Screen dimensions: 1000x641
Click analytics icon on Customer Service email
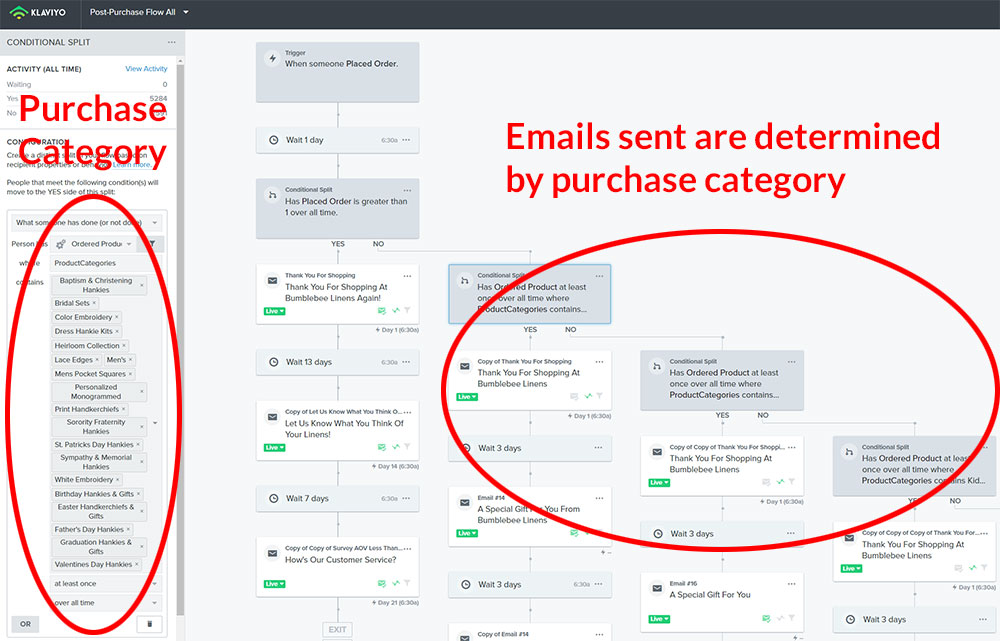coord(395,584)
